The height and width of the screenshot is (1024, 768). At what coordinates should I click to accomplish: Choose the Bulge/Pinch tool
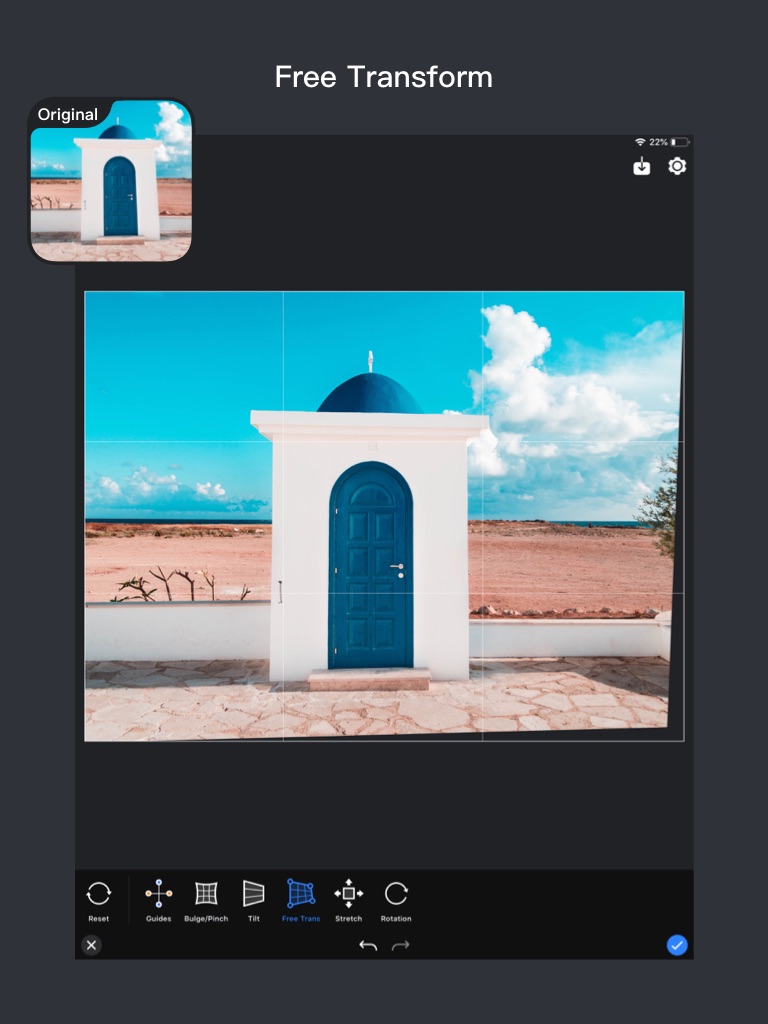[x=206, y=900]
